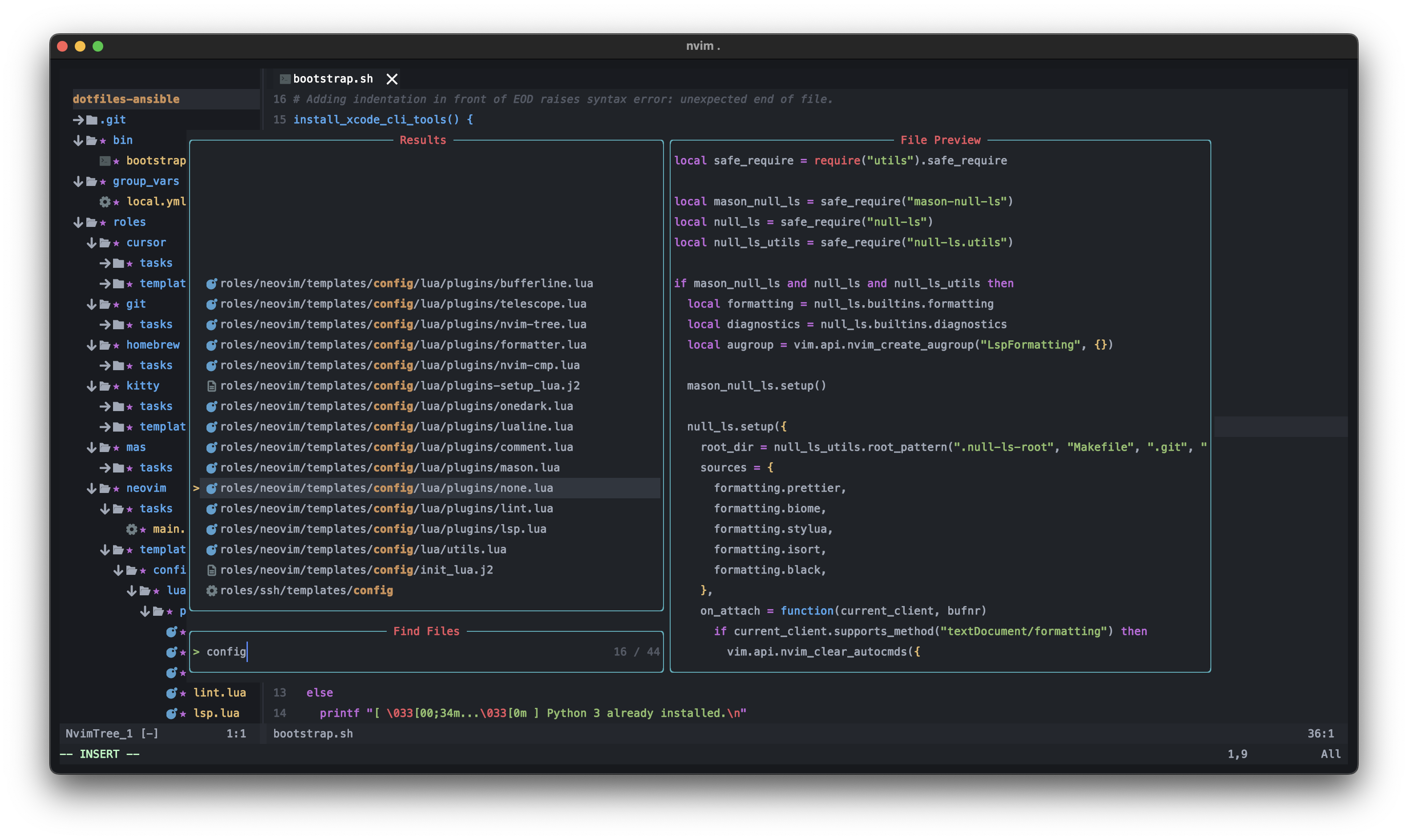This screenshot has height=840, width=1408.
Task: Collapse the mas folder arrow
Action: click(x=92, y=447)
